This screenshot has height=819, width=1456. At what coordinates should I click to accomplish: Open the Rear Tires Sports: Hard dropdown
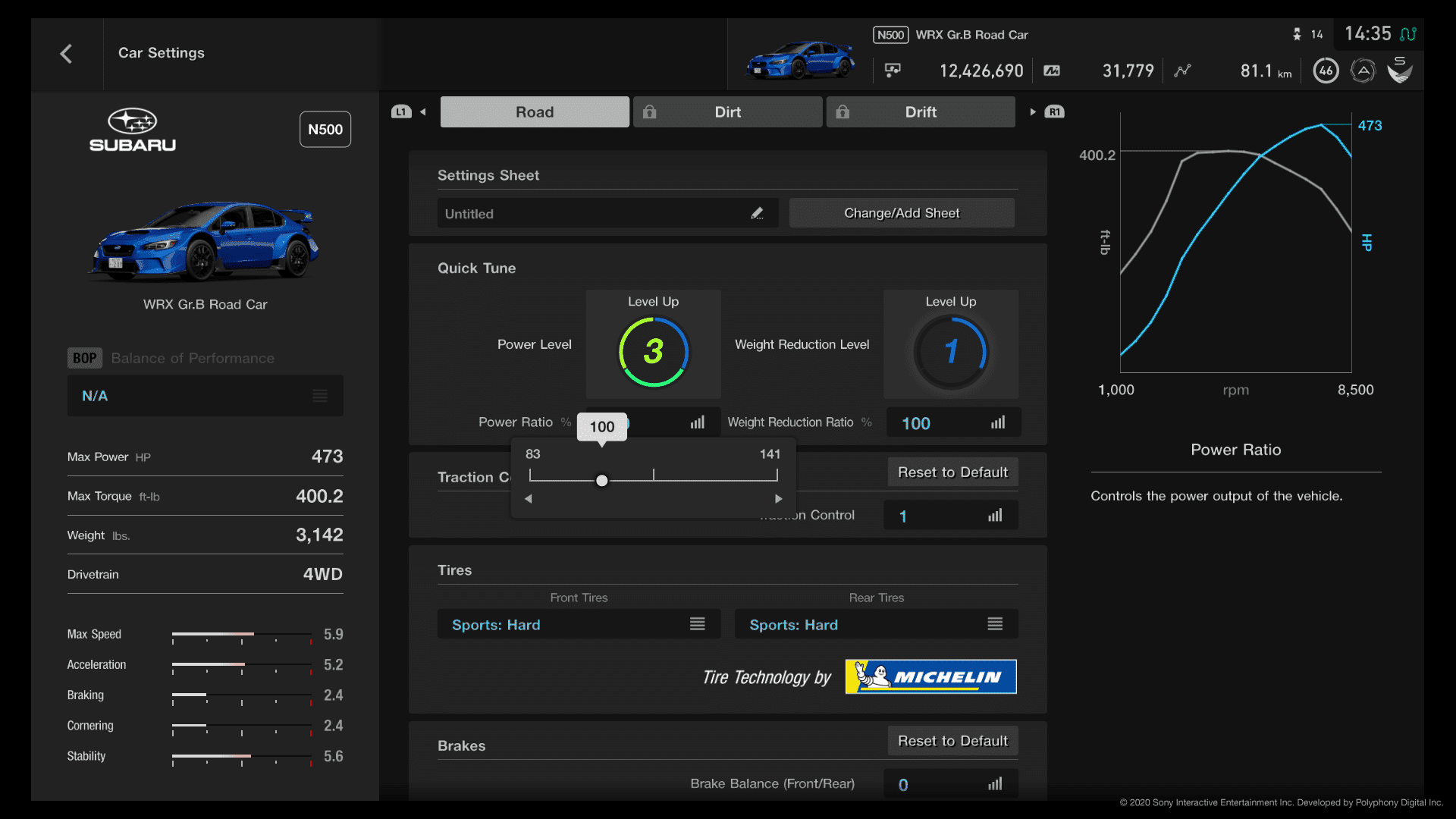877,624
